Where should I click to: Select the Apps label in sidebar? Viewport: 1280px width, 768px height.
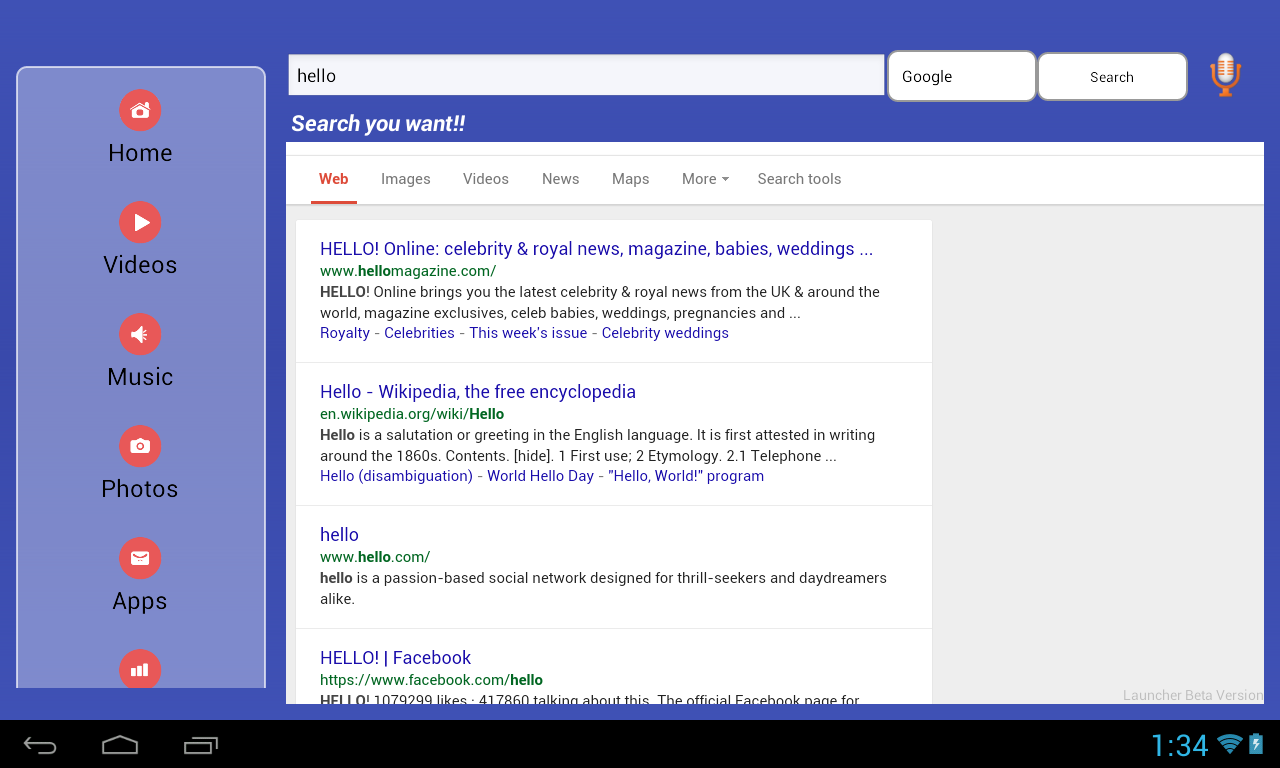pos(140,601)
